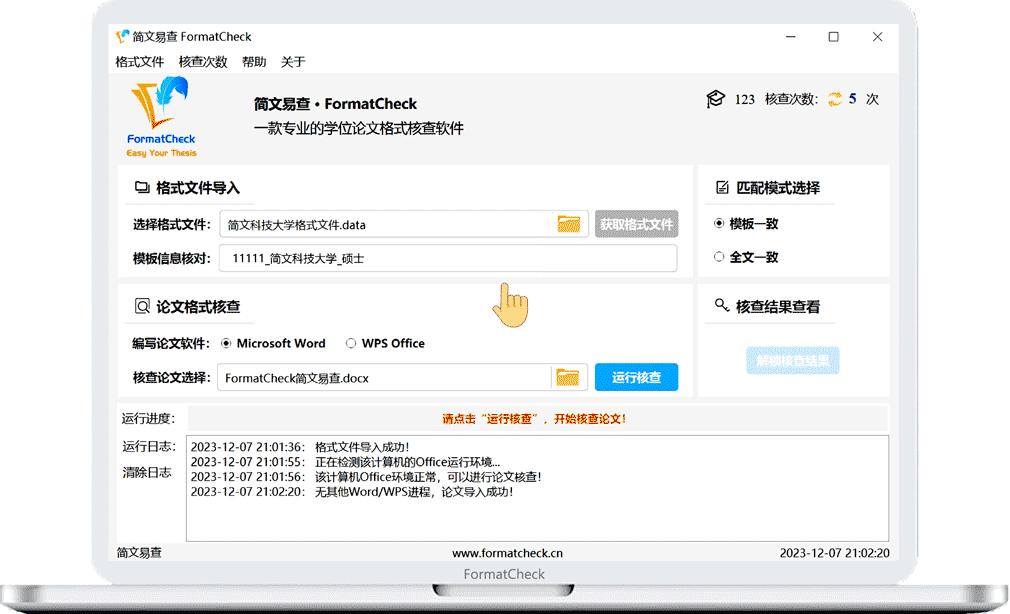Viewport: 1010px width, 614px height.
Task: Choose Microsoft Word as writing software
Action: pos(273,343)
